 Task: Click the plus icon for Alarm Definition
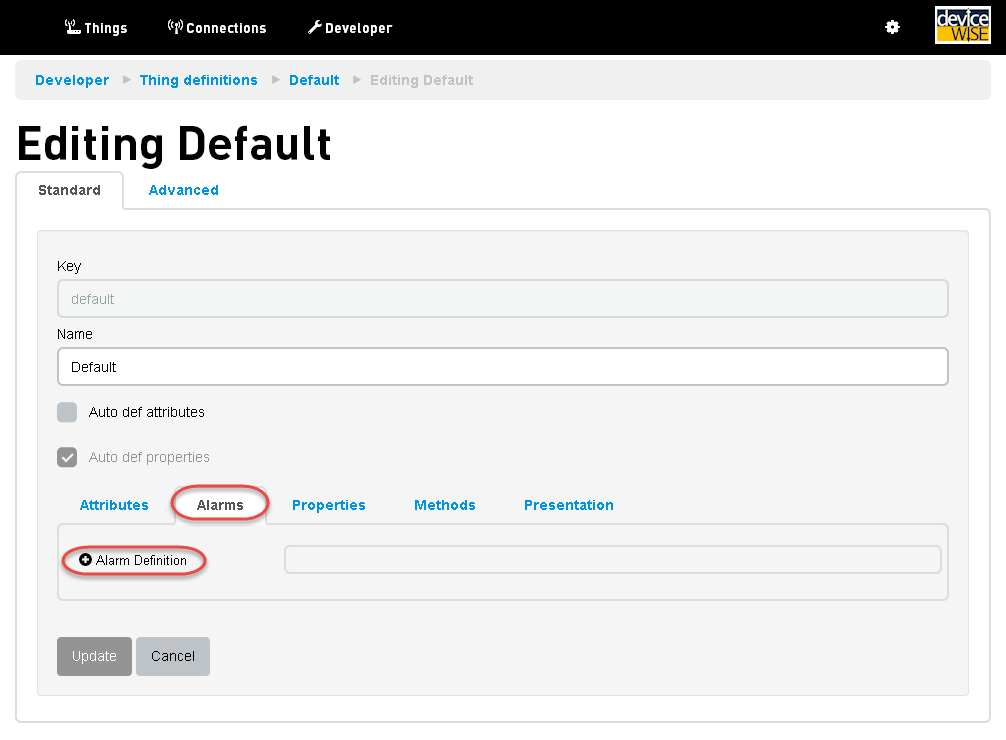click(x=85, y=560)
